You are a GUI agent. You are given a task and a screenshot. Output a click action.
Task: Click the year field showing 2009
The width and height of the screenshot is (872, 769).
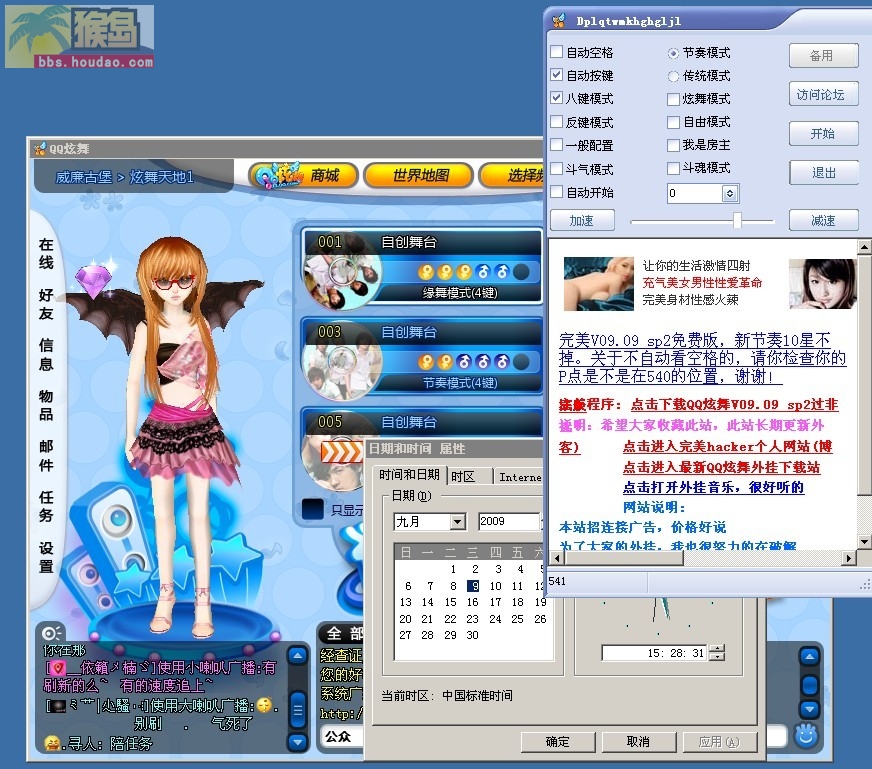pyautogui.click(x=508, y=522)
